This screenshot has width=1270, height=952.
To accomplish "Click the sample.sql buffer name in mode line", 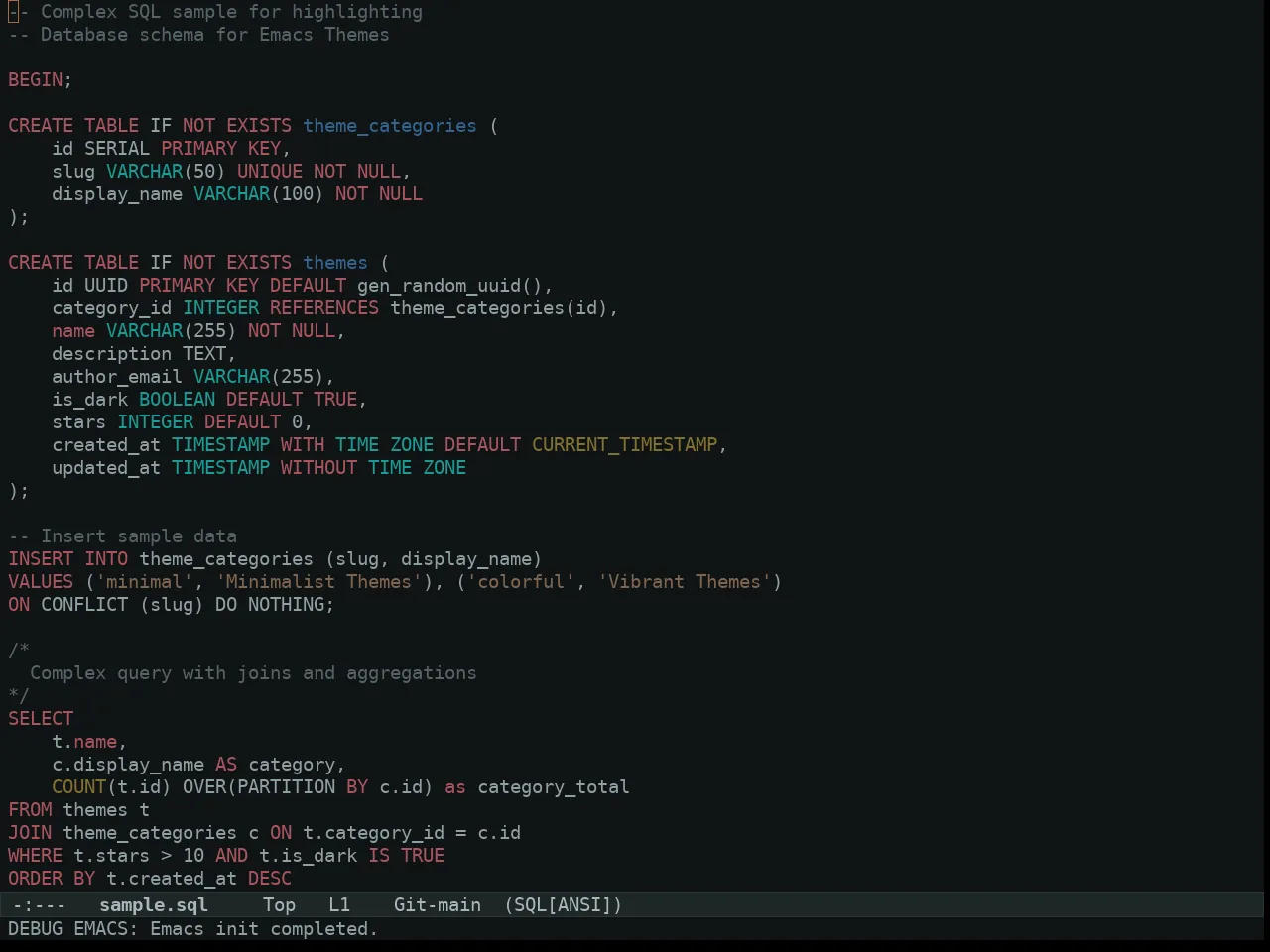I will [154, 905].
